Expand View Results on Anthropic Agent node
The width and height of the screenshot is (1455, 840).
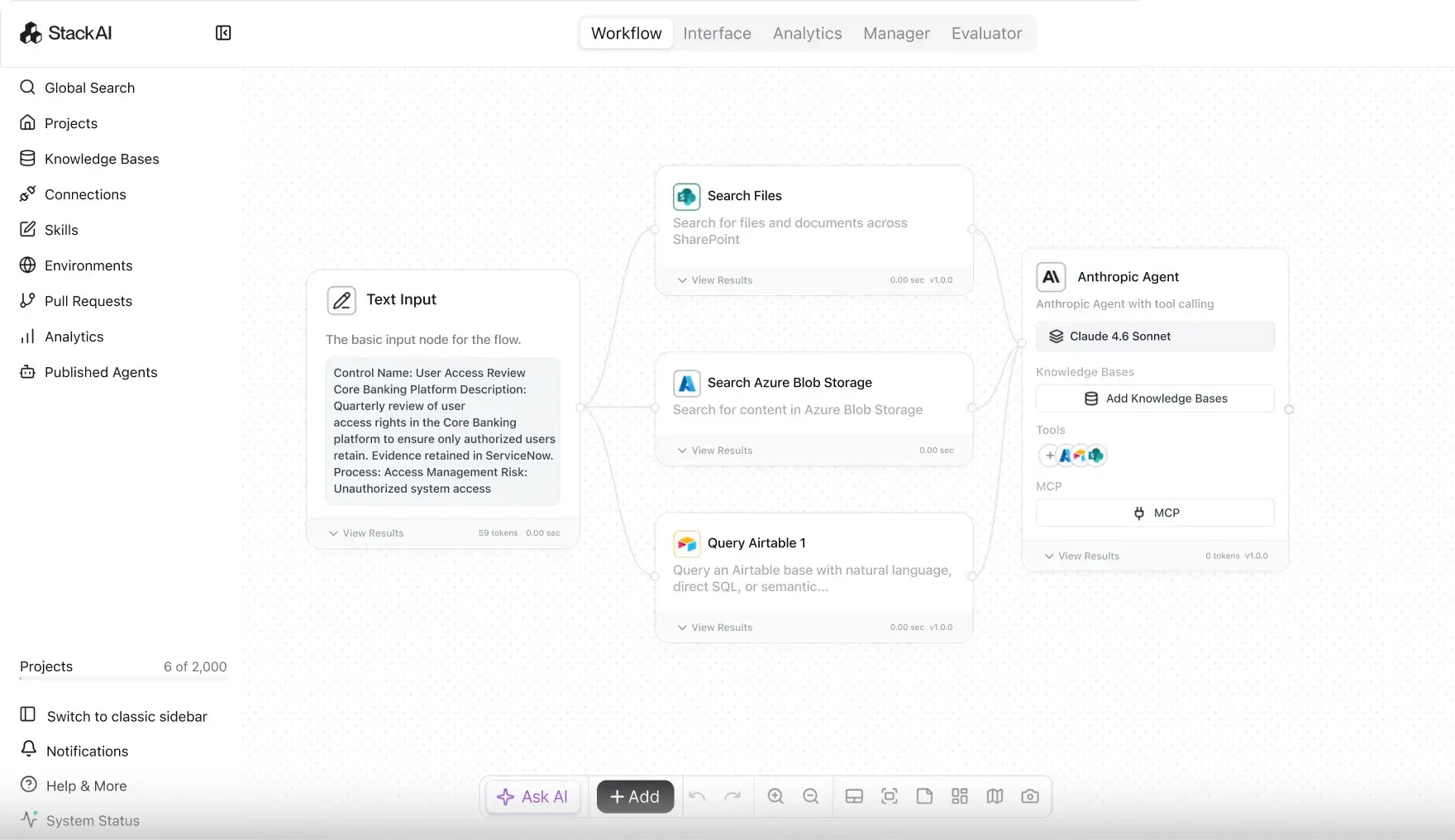pyautogui.click(x=1082, y=556)
